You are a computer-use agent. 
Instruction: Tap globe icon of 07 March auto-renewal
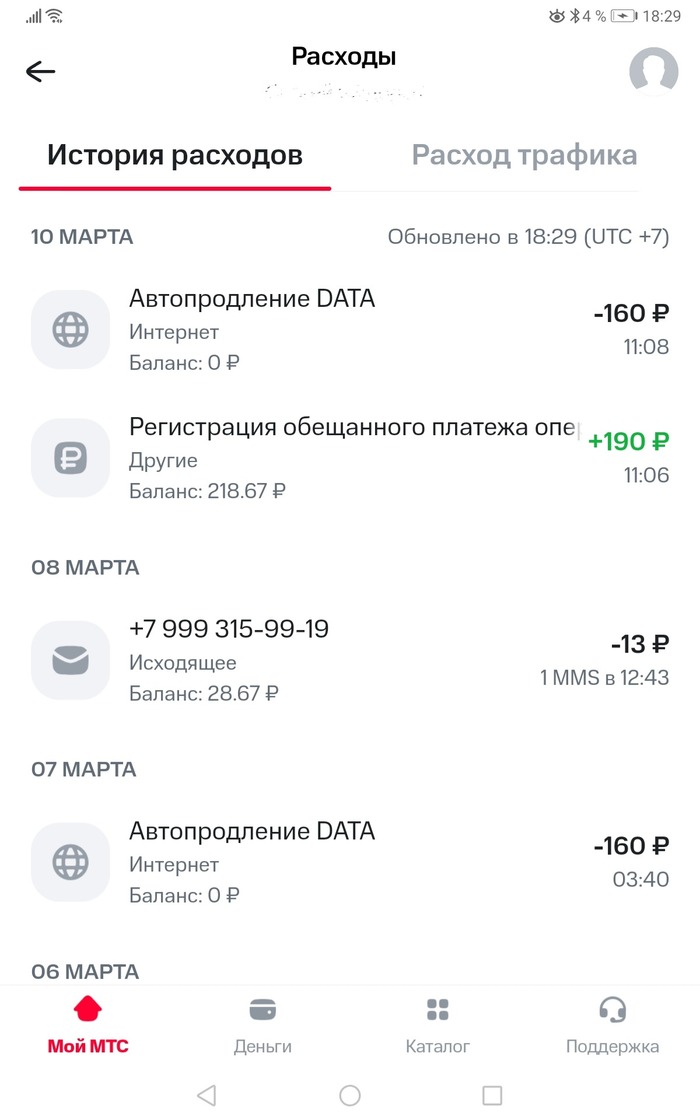(x=70, y=862)
